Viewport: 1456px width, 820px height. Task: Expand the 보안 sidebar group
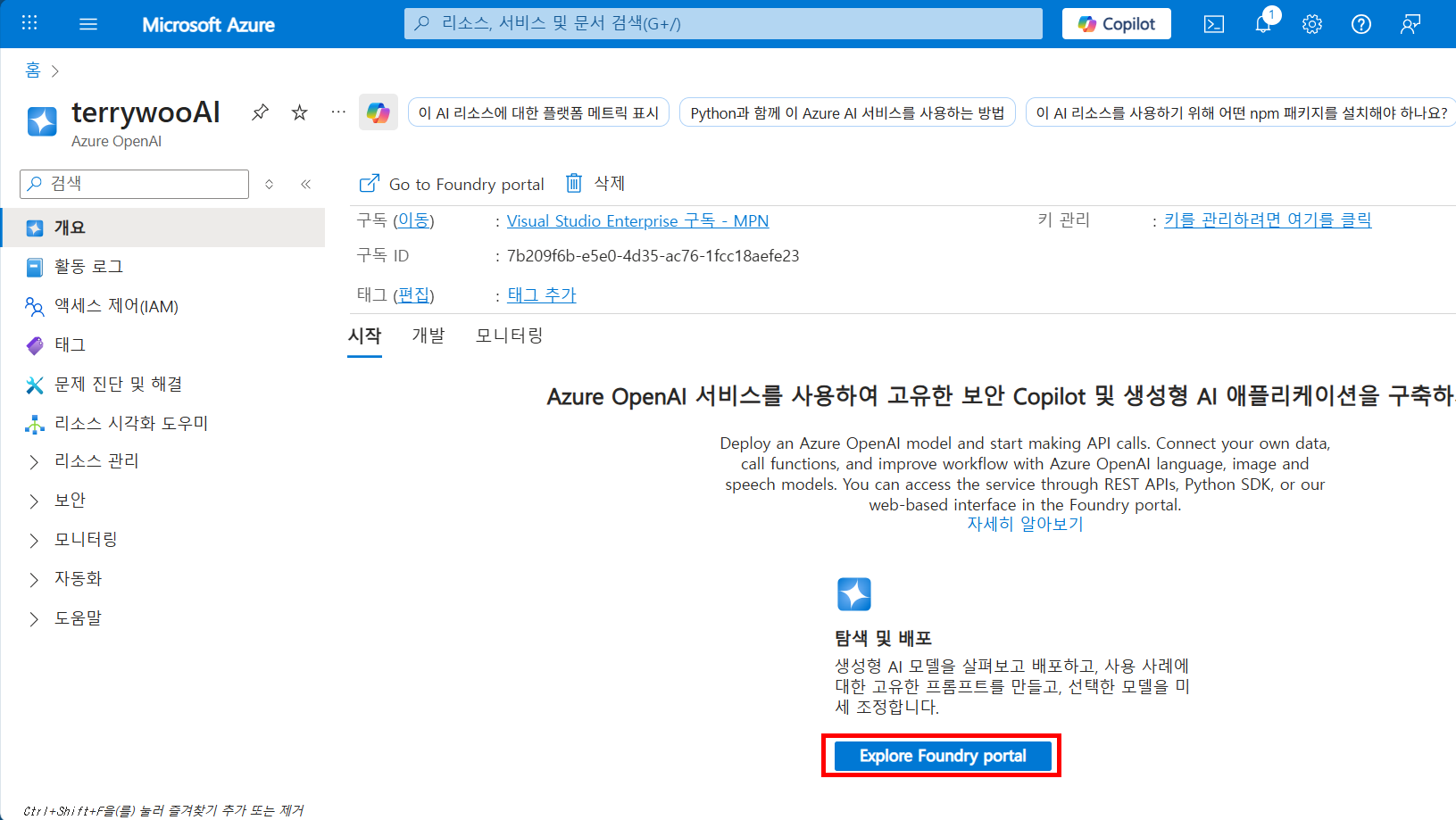(162, 501)
